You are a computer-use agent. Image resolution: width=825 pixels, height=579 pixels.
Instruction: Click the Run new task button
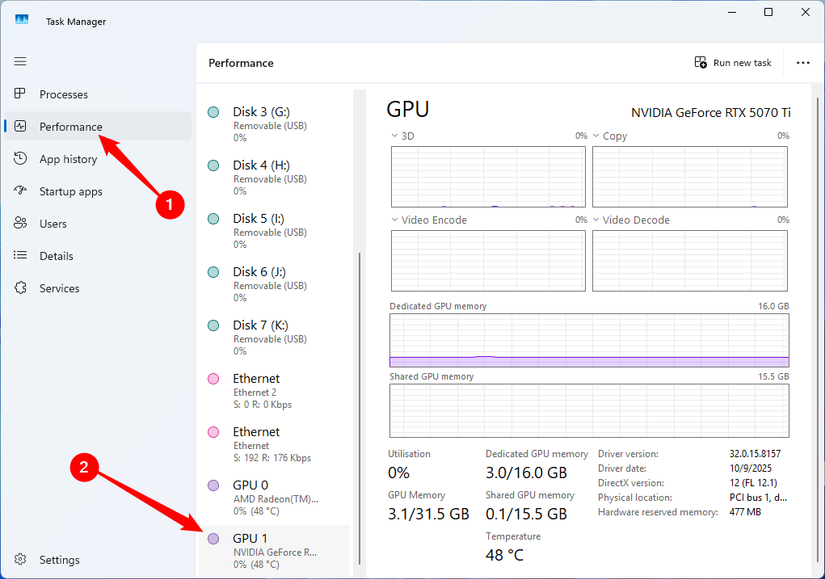coord(733,62)
